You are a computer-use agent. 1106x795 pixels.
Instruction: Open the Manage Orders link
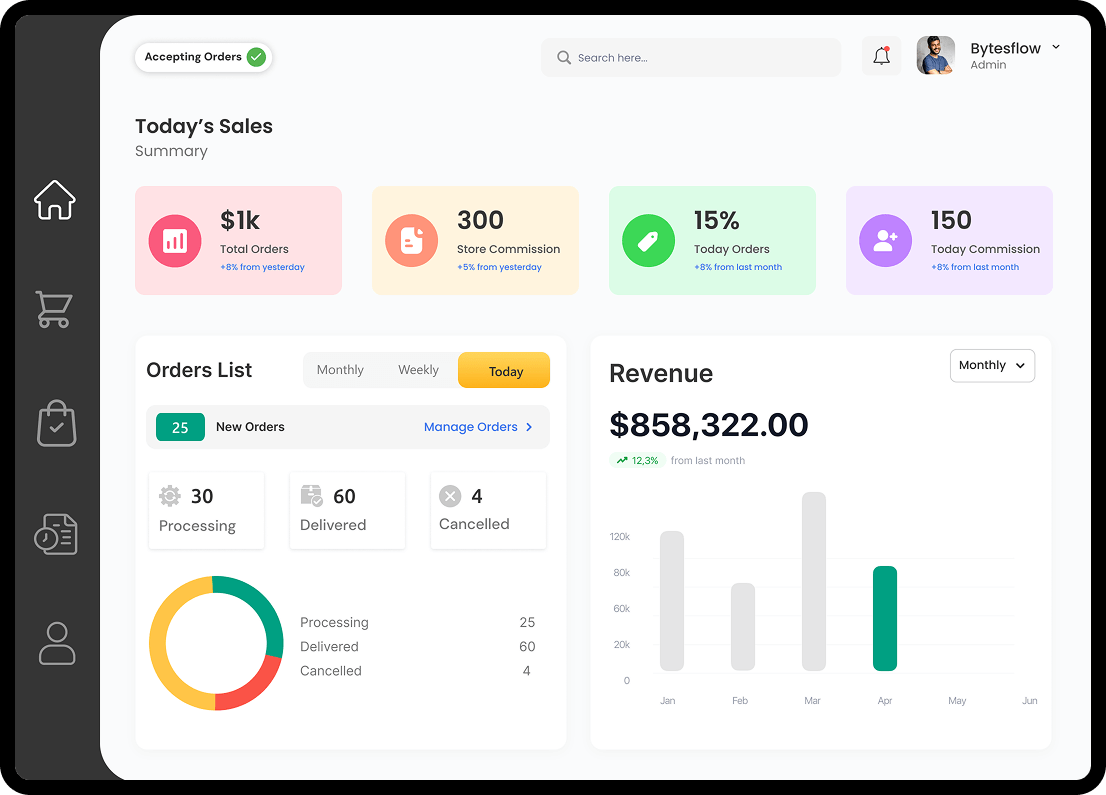coord(478,427)
